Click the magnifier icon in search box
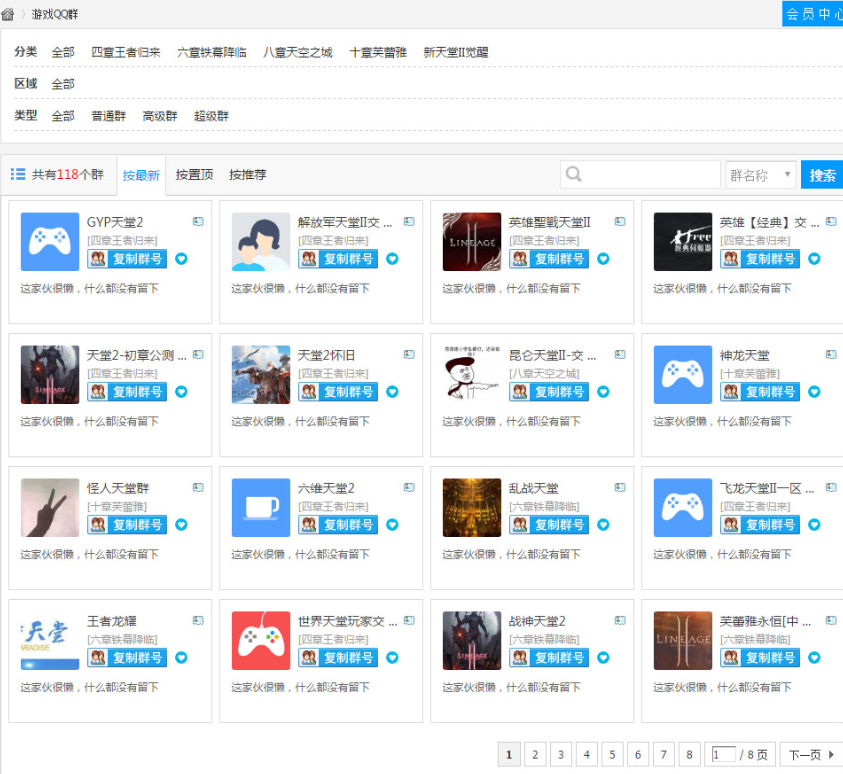 tap(574, 174)
